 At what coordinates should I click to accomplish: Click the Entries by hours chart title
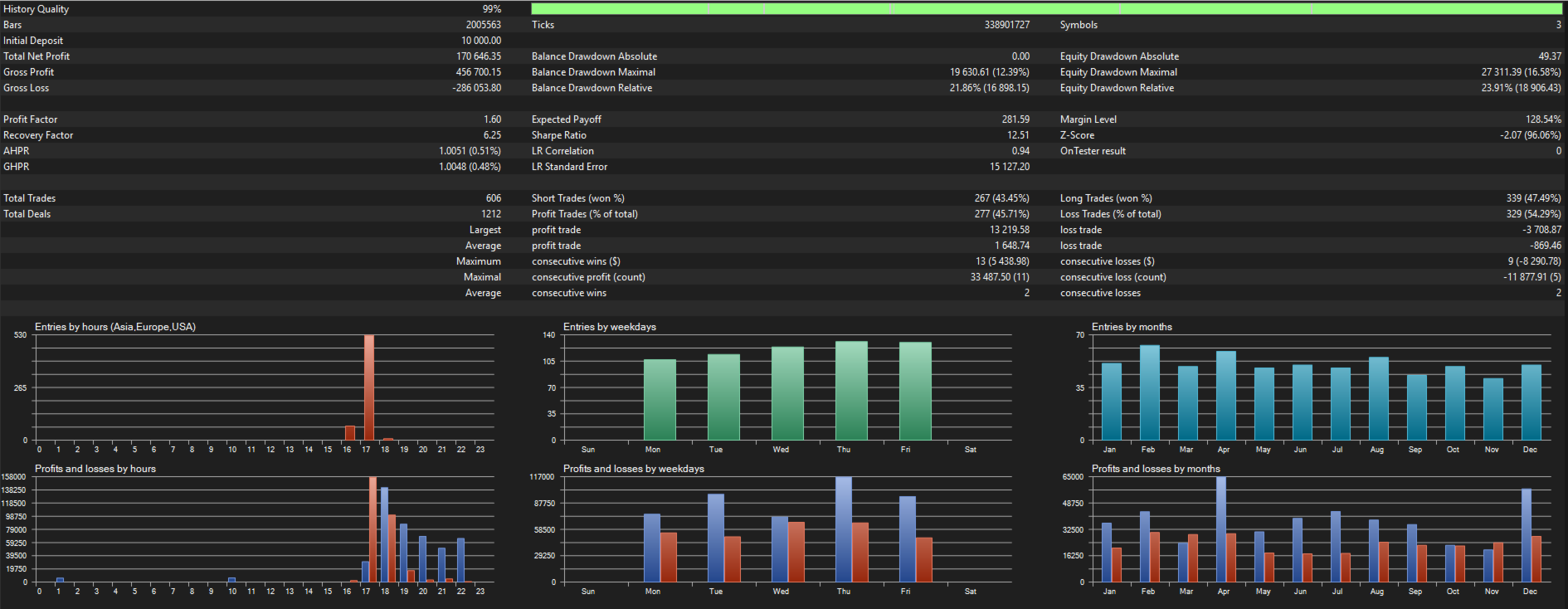click(115, 327)
